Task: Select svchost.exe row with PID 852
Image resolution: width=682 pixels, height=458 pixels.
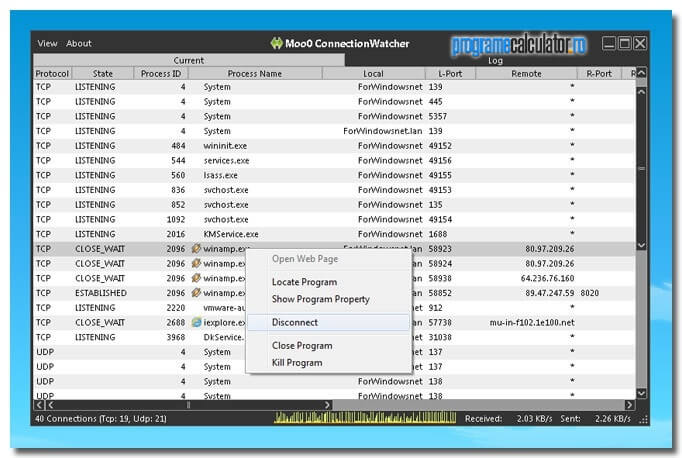Action: 334,204
